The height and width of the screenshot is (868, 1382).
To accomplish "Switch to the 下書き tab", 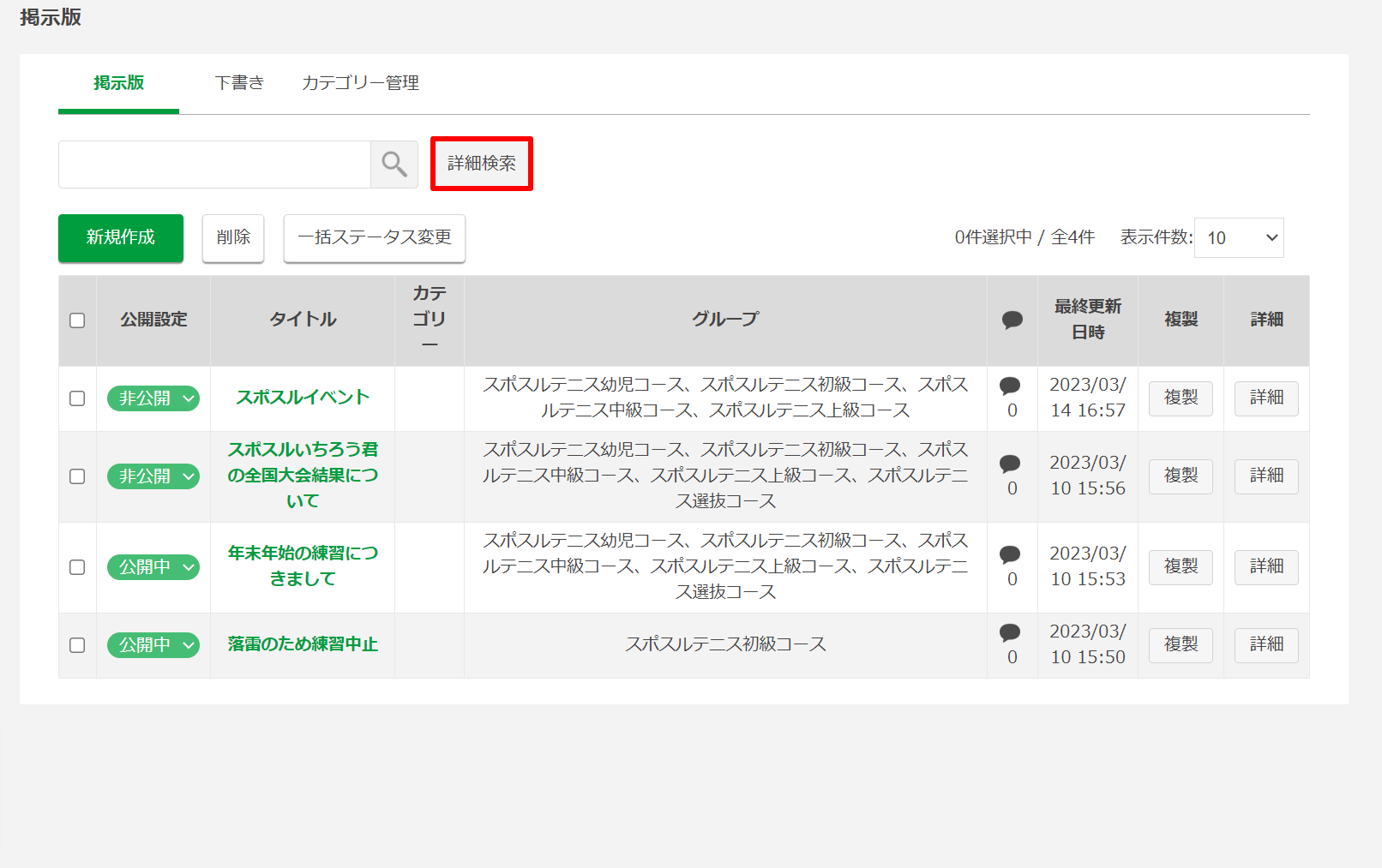I will [239, 83].
